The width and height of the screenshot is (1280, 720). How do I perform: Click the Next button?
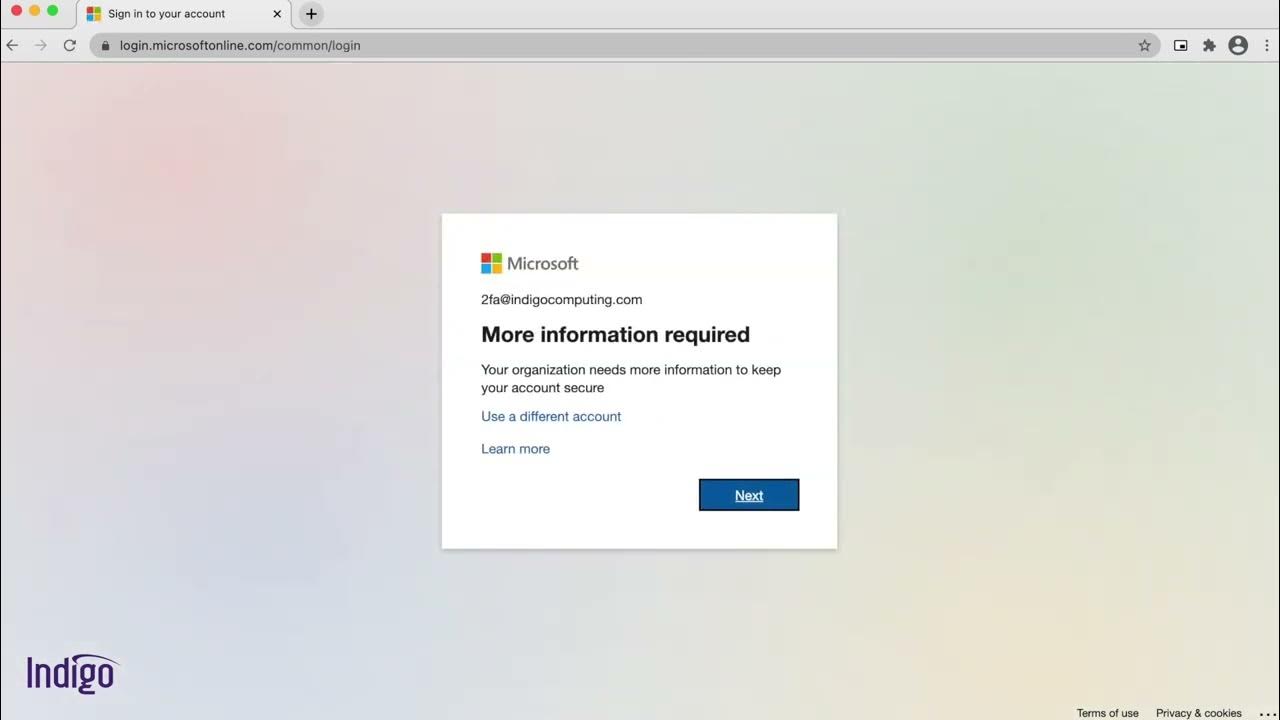[x=749, y=495]
